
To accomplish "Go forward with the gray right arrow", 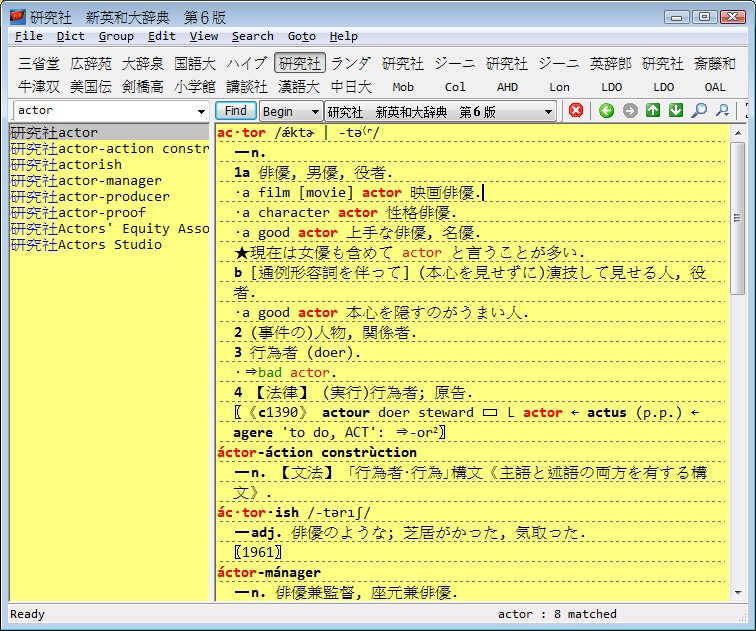I will tap(630, 111).
